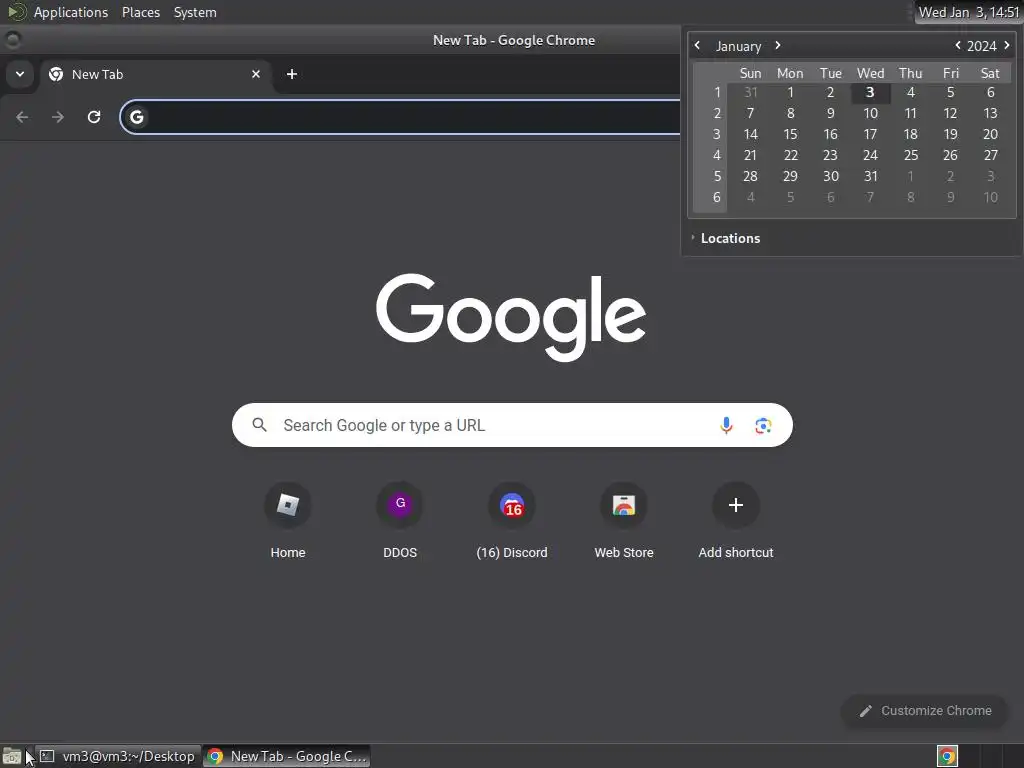Open a new tab with the plus icon
Screen dimensions: 1024x768
tap(292, 74)
